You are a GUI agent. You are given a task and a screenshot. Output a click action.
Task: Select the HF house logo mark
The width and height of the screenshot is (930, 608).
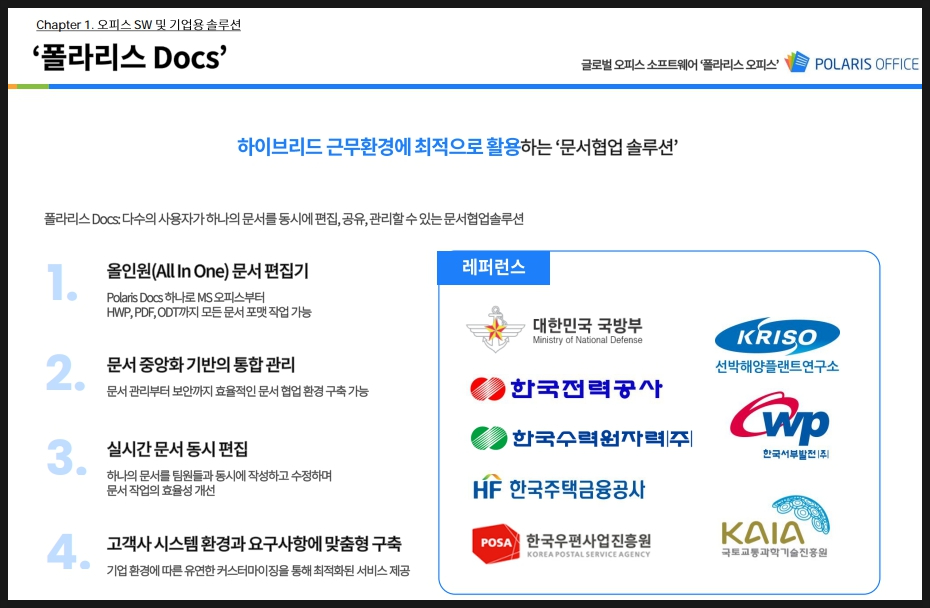(488, 487)
